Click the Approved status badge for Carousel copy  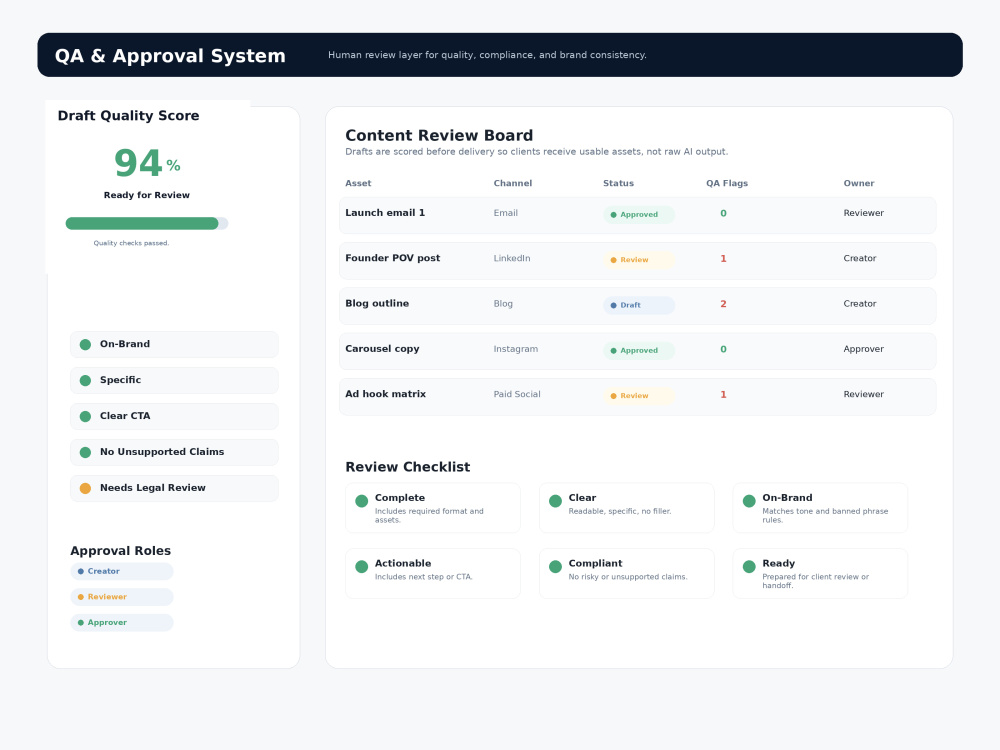click(639, 351)
